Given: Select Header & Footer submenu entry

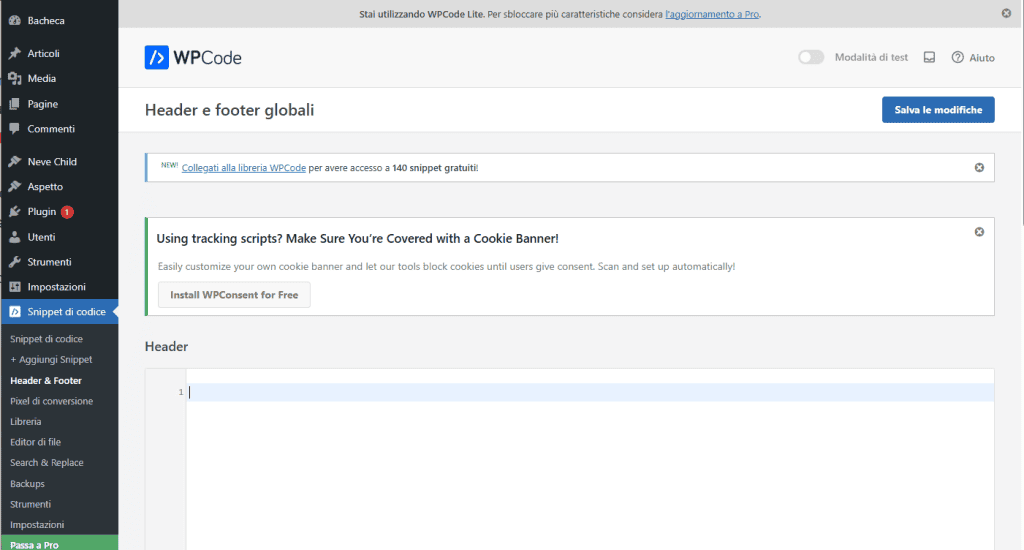Looking at the screenshot, I should [46, 380].
